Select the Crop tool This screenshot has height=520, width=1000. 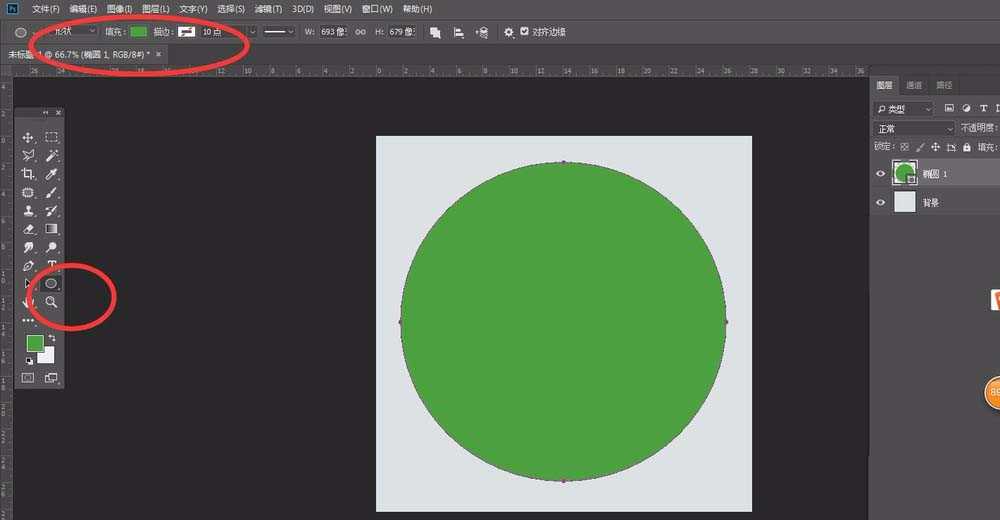pos(28,174)
